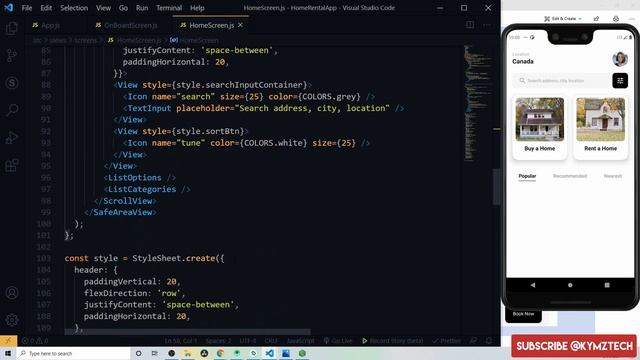This screenshot has width=640, height=360.
Task: Click Go Live in the status bar
Action: click(338, 340)
